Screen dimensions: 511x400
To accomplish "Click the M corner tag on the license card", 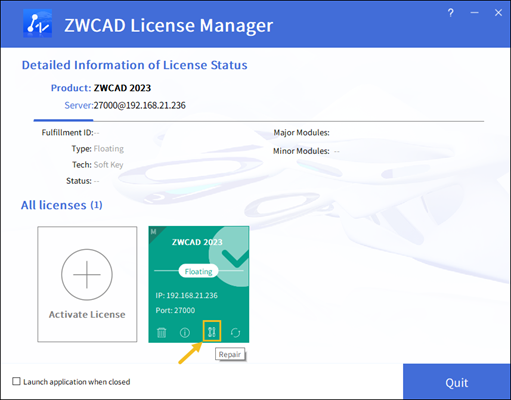I will 153,232.
